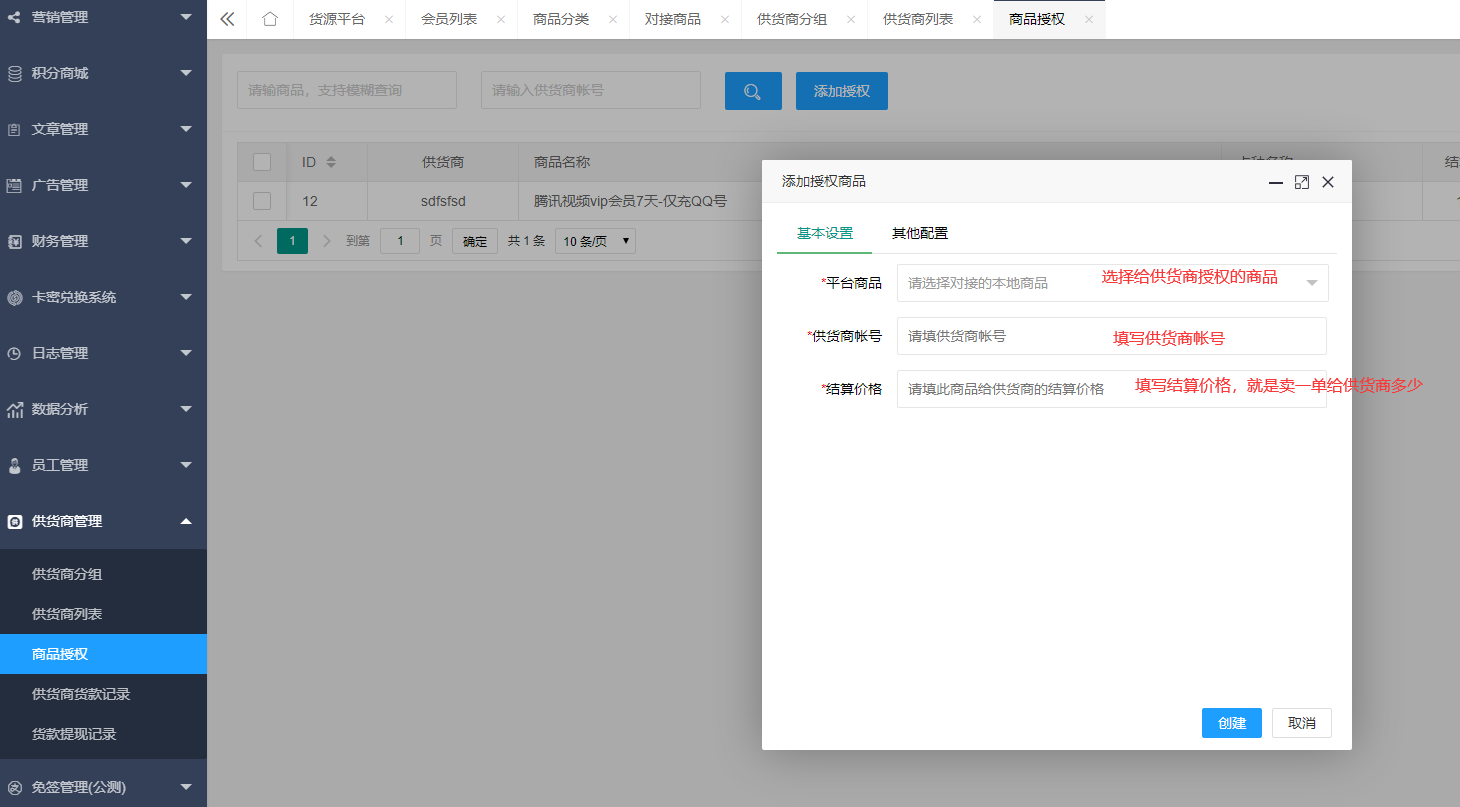1460x807 pixels.
Task: Go to the home tab icon
Action: 269,19
